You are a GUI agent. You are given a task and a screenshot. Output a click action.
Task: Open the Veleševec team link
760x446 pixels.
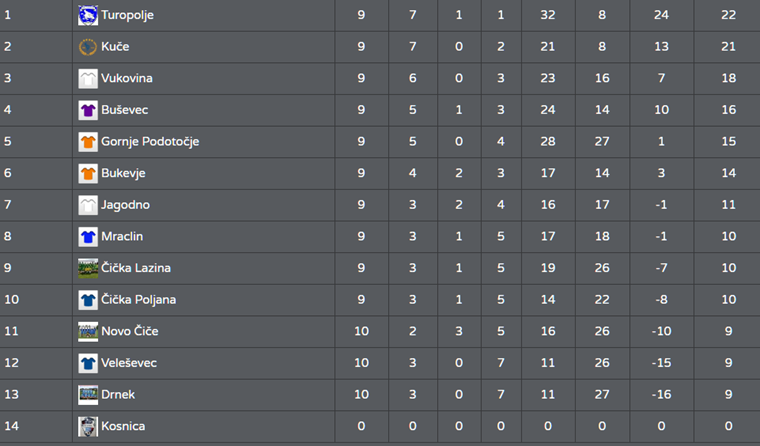tap(129, 363)
